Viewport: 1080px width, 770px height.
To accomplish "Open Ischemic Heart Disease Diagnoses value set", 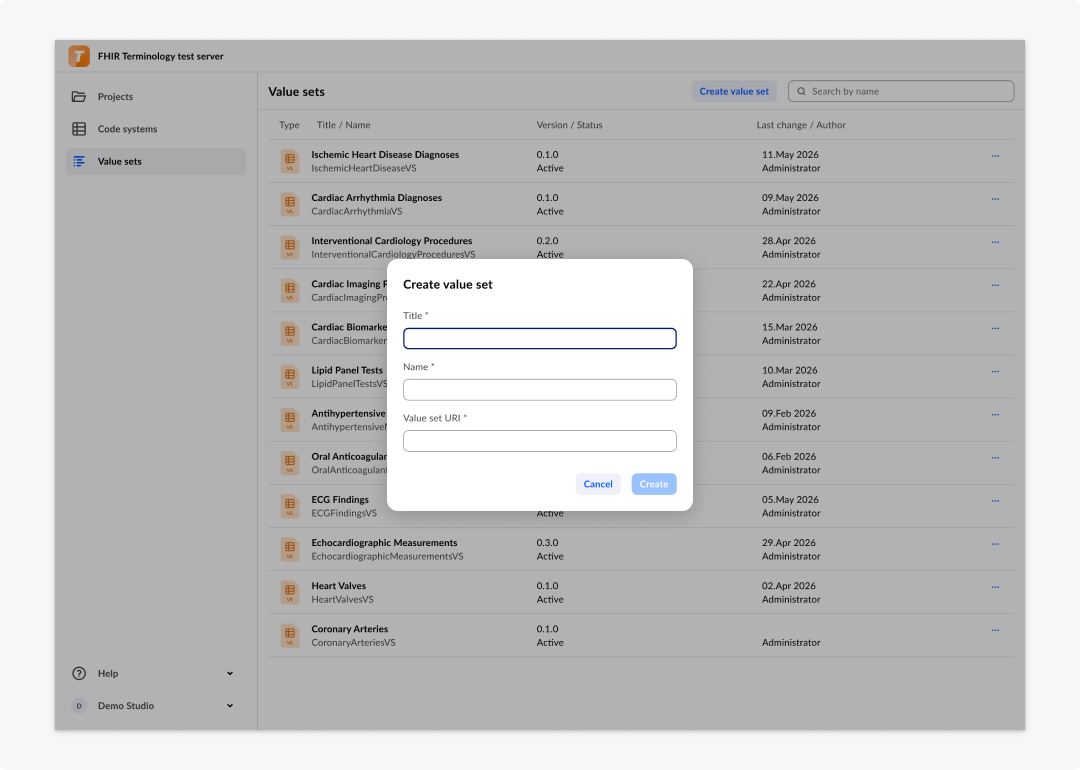I will point(385,155).
